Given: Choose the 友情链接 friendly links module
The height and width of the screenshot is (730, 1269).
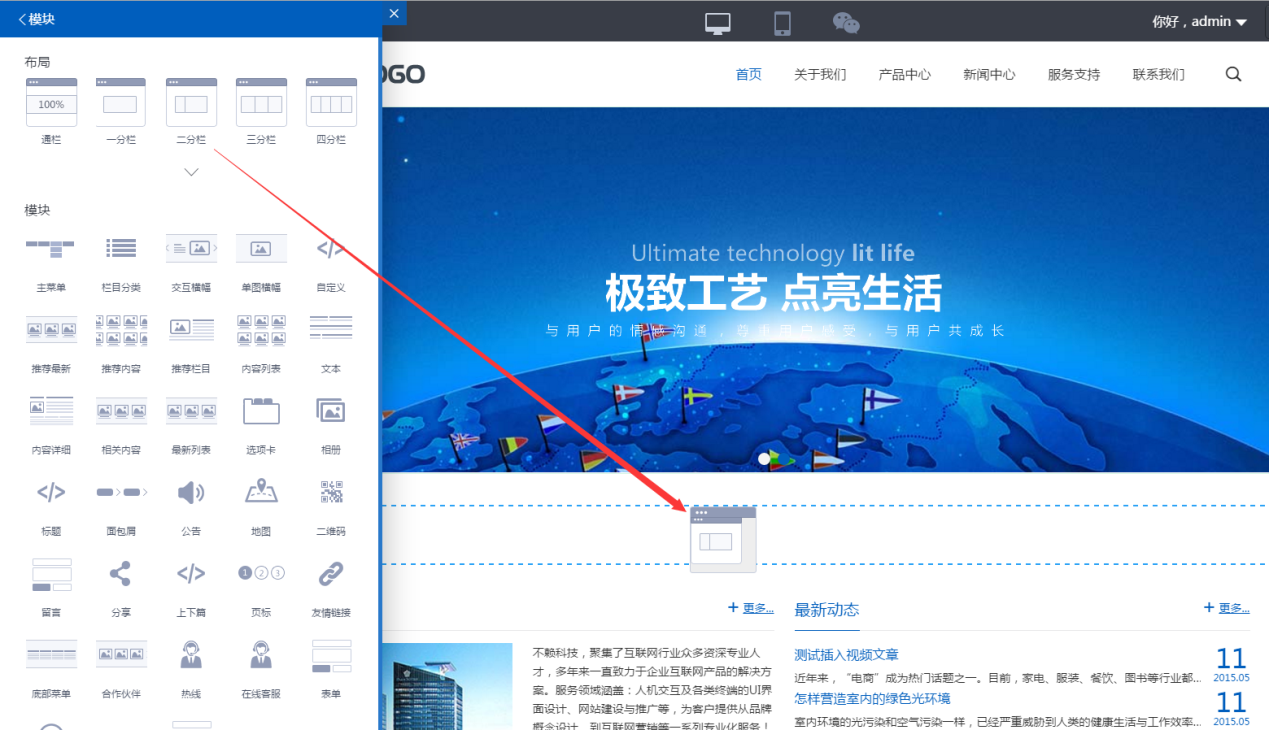Looking at the screenshot, I should (x=331, y=574).
